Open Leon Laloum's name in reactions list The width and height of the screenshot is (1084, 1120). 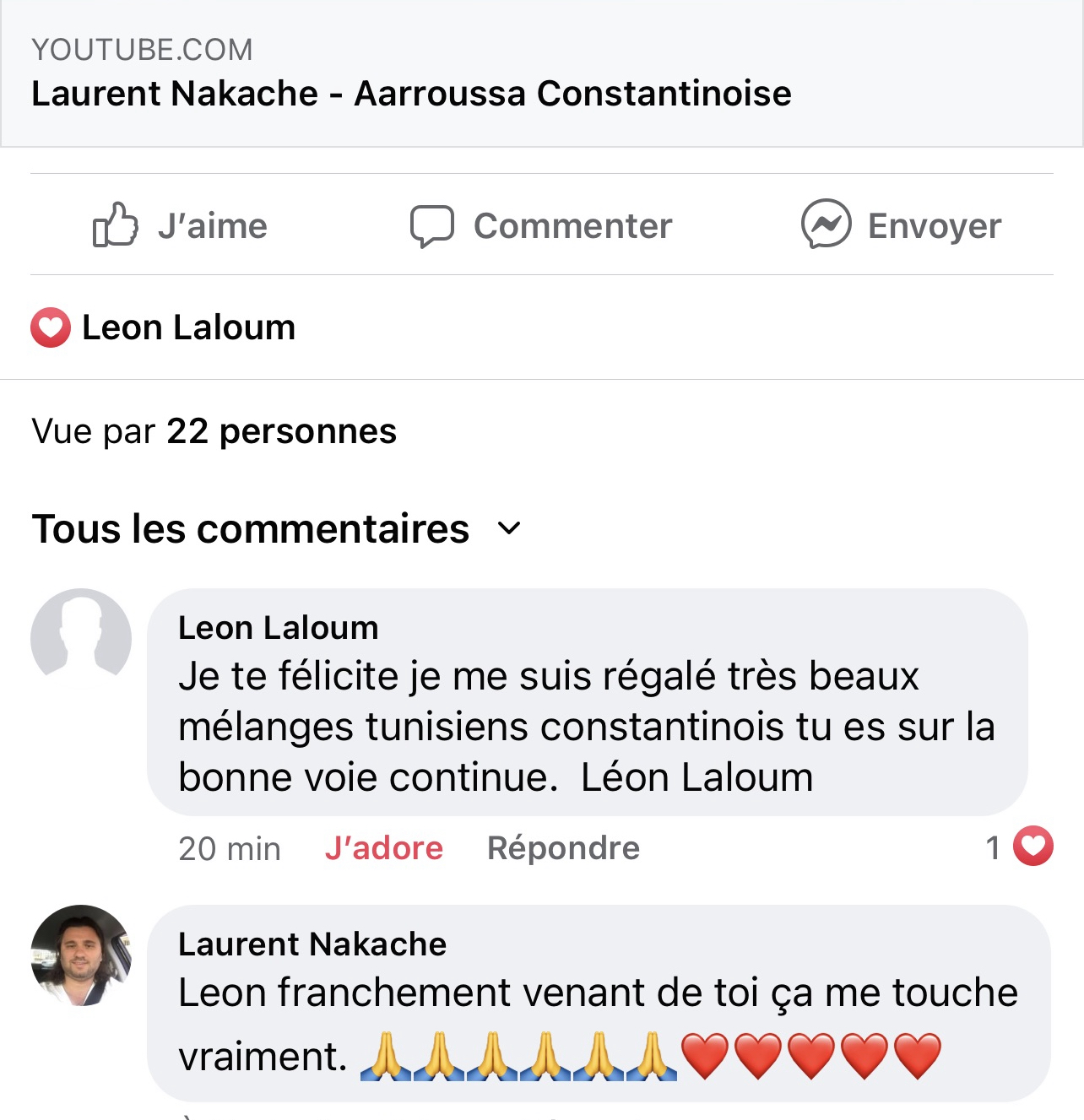tap(188, 327)
